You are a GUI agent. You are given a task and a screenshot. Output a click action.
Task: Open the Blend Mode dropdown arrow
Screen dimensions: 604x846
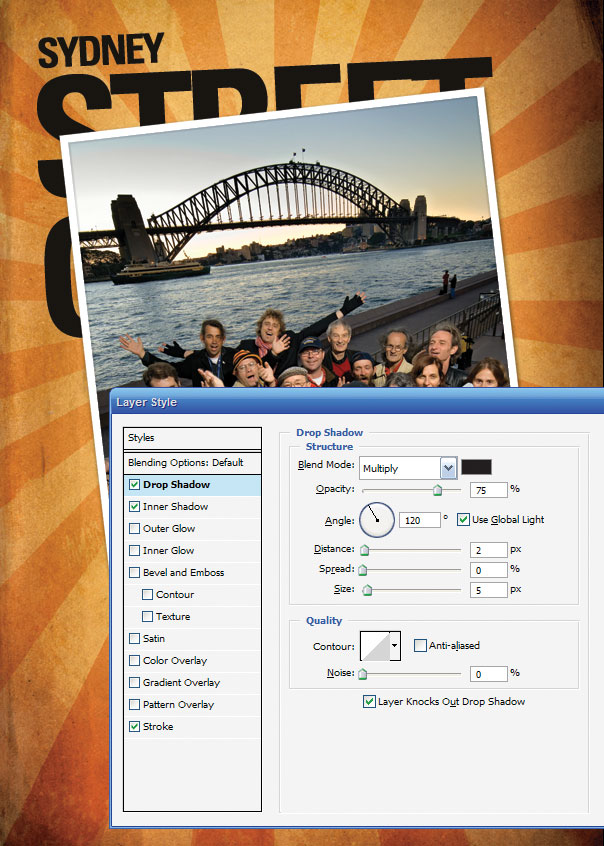click(449, 468)
